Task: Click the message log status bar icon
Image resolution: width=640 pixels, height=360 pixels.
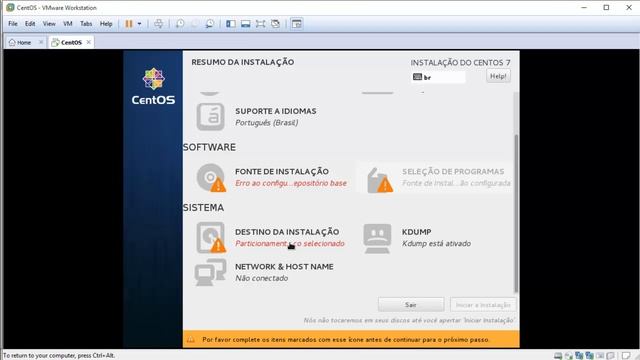Action: pyautogui.click(x=626, y=356)
